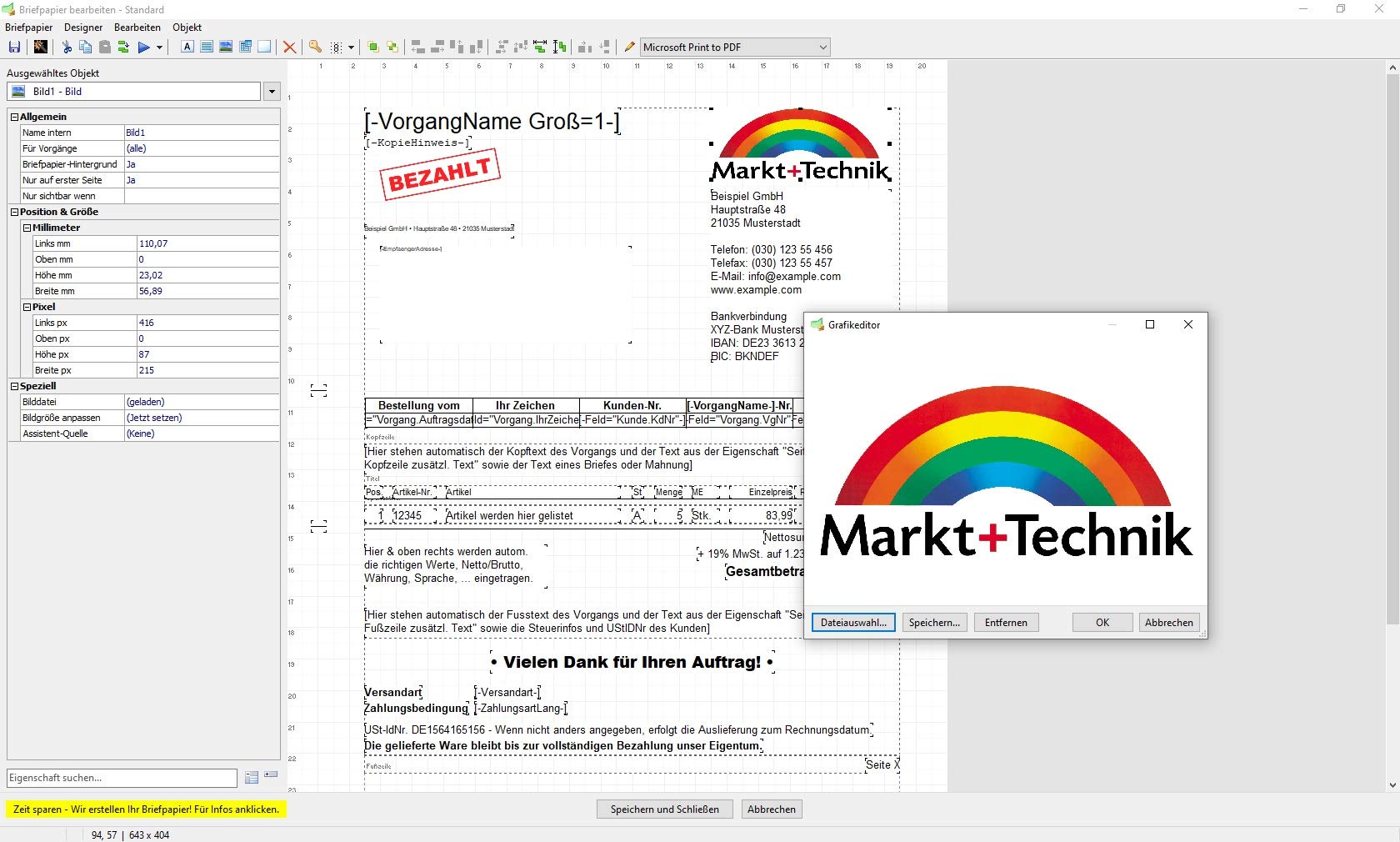
Task: Click Bildgröße anpassen value (Jetzt setzen)
Action: (202, 418)
